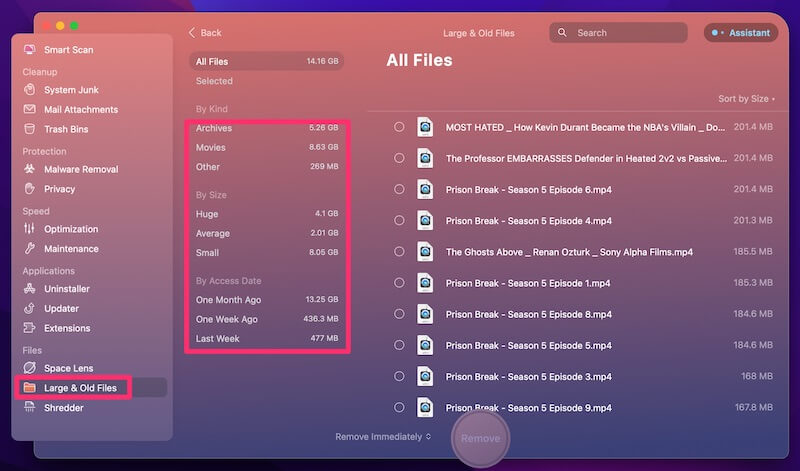Show All Files category

(267, 61)
